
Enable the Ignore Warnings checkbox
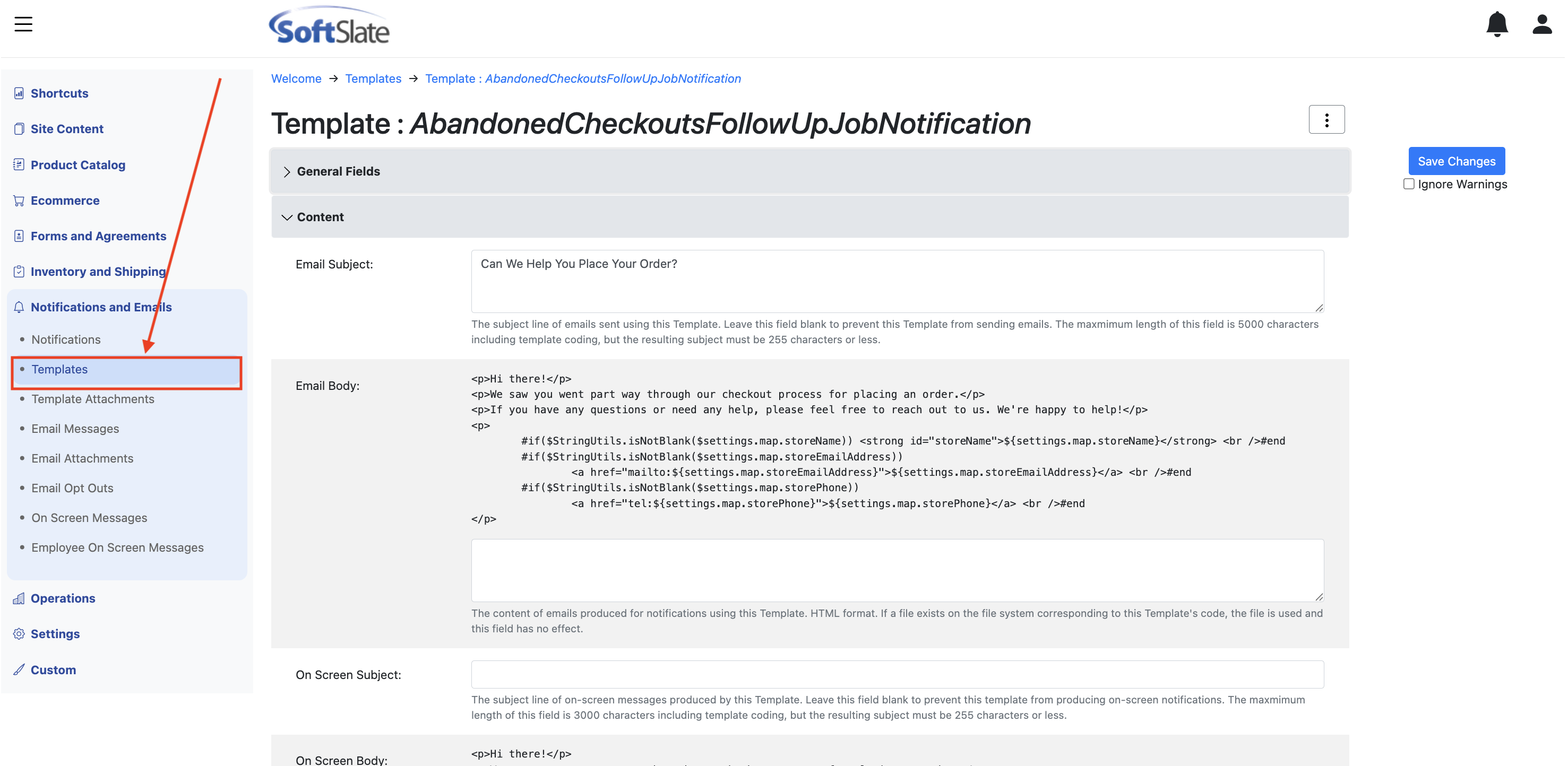[x=1408, y=185]
